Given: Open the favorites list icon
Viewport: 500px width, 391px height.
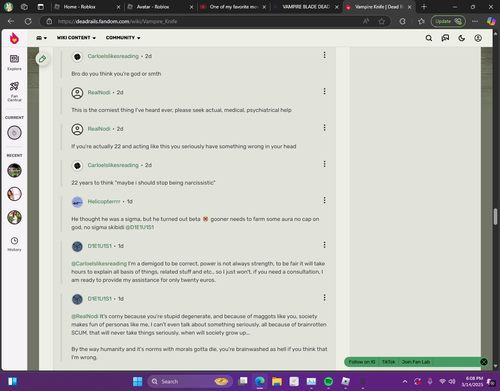Looking at the screenshot, I should (421, 21).
